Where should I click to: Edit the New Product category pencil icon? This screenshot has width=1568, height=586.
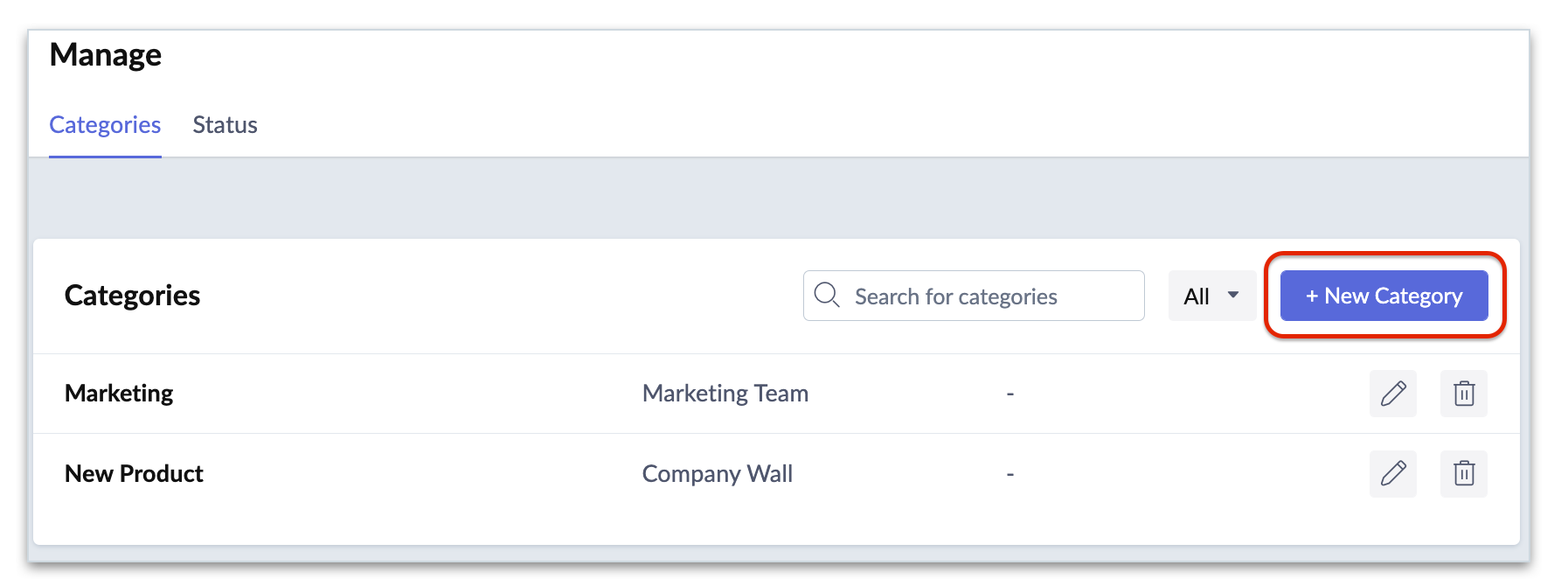point(1392,474)
